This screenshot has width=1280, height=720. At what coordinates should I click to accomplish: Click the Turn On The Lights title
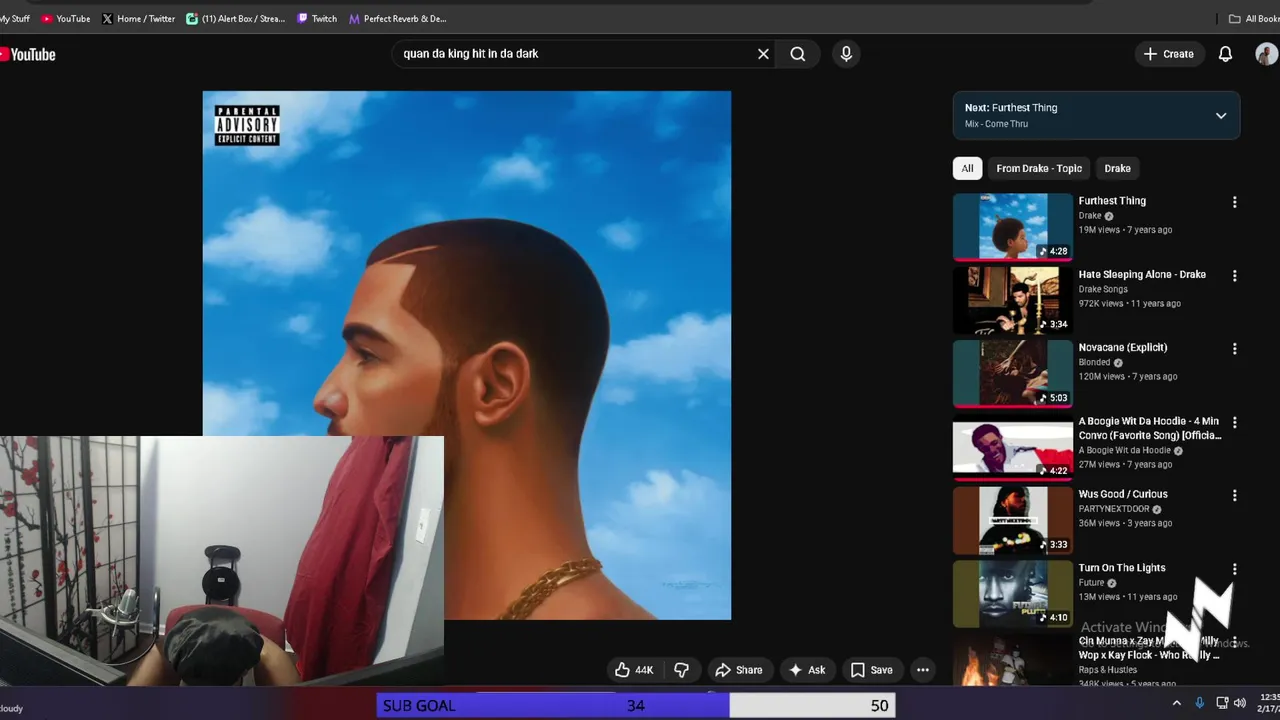click(x=1122, y=568)
